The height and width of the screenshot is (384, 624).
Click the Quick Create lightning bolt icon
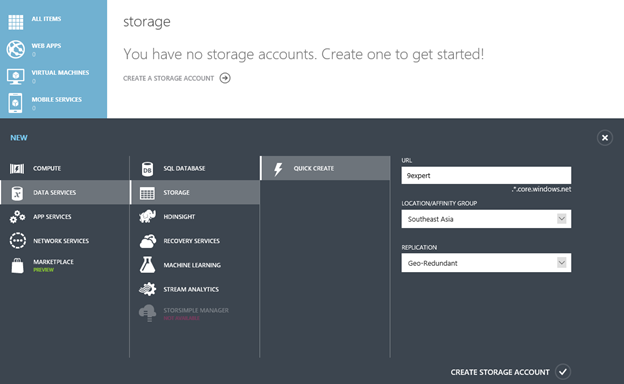[278, 169]
